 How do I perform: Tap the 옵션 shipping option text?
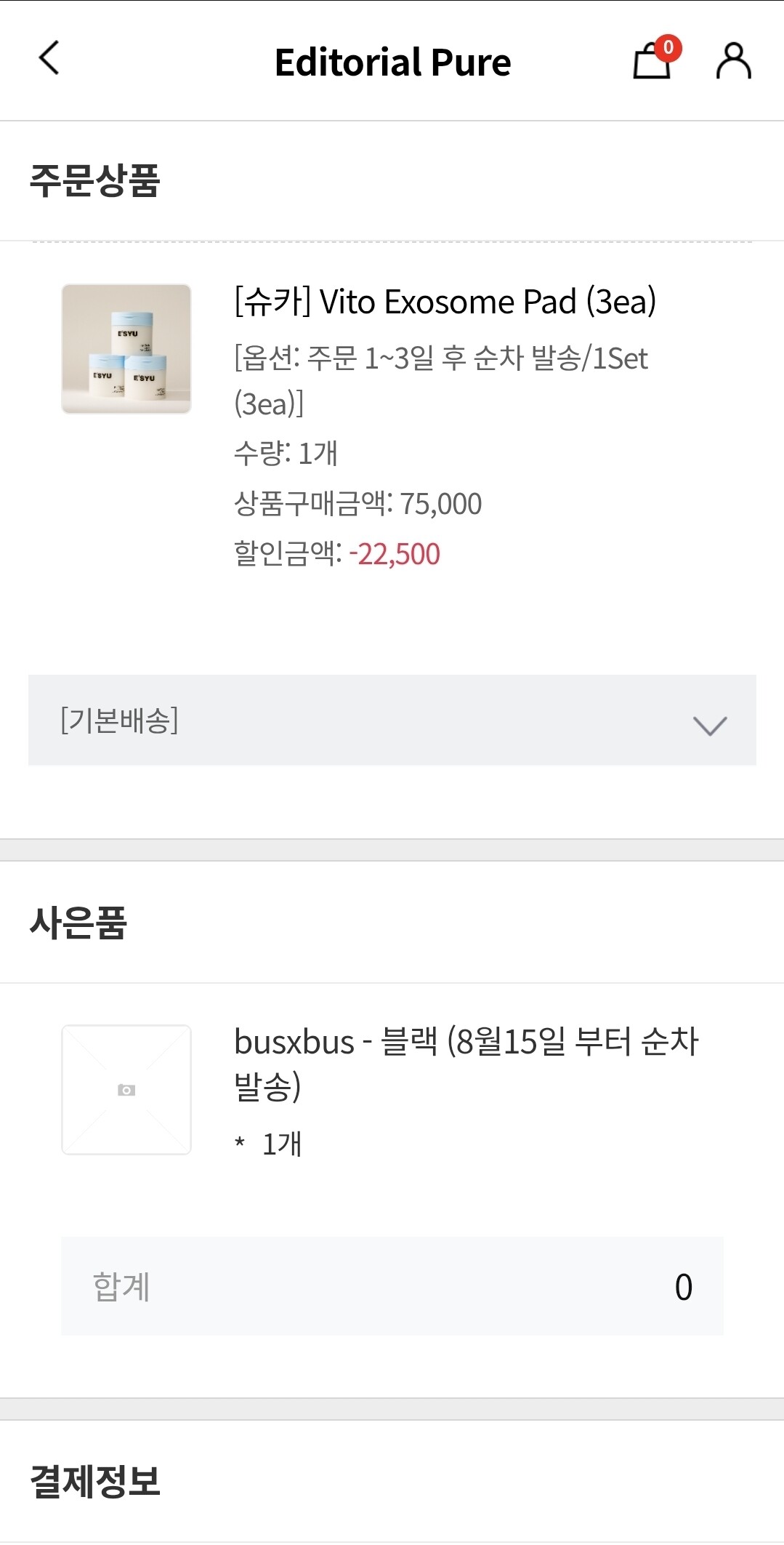pos(440,380)
